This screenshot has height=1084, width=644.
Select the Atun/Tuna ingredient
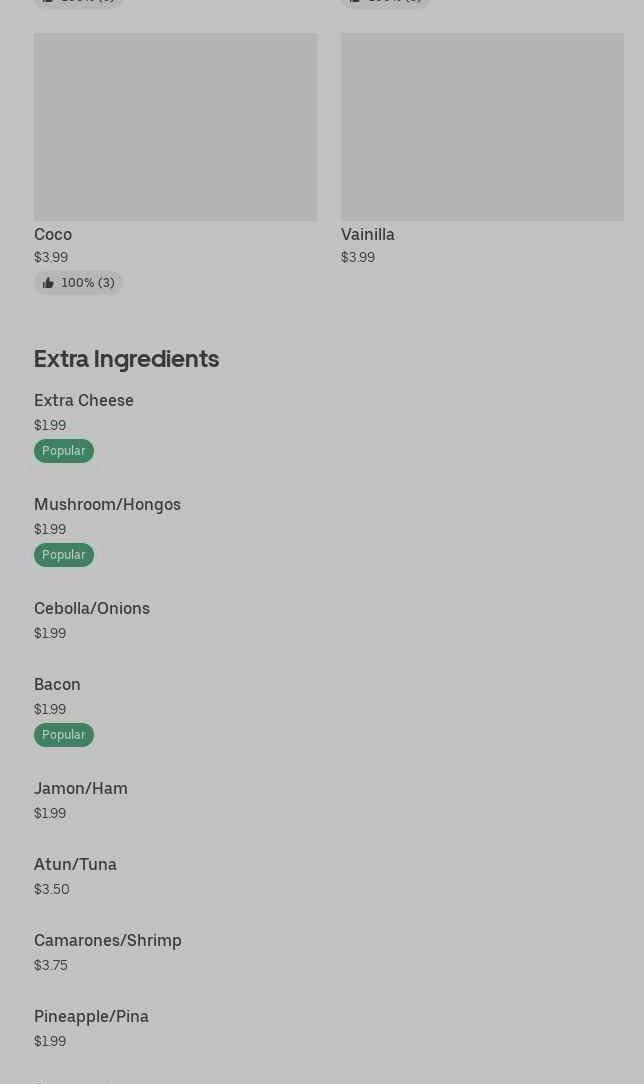pyautogui.click(x=75, y=864)
